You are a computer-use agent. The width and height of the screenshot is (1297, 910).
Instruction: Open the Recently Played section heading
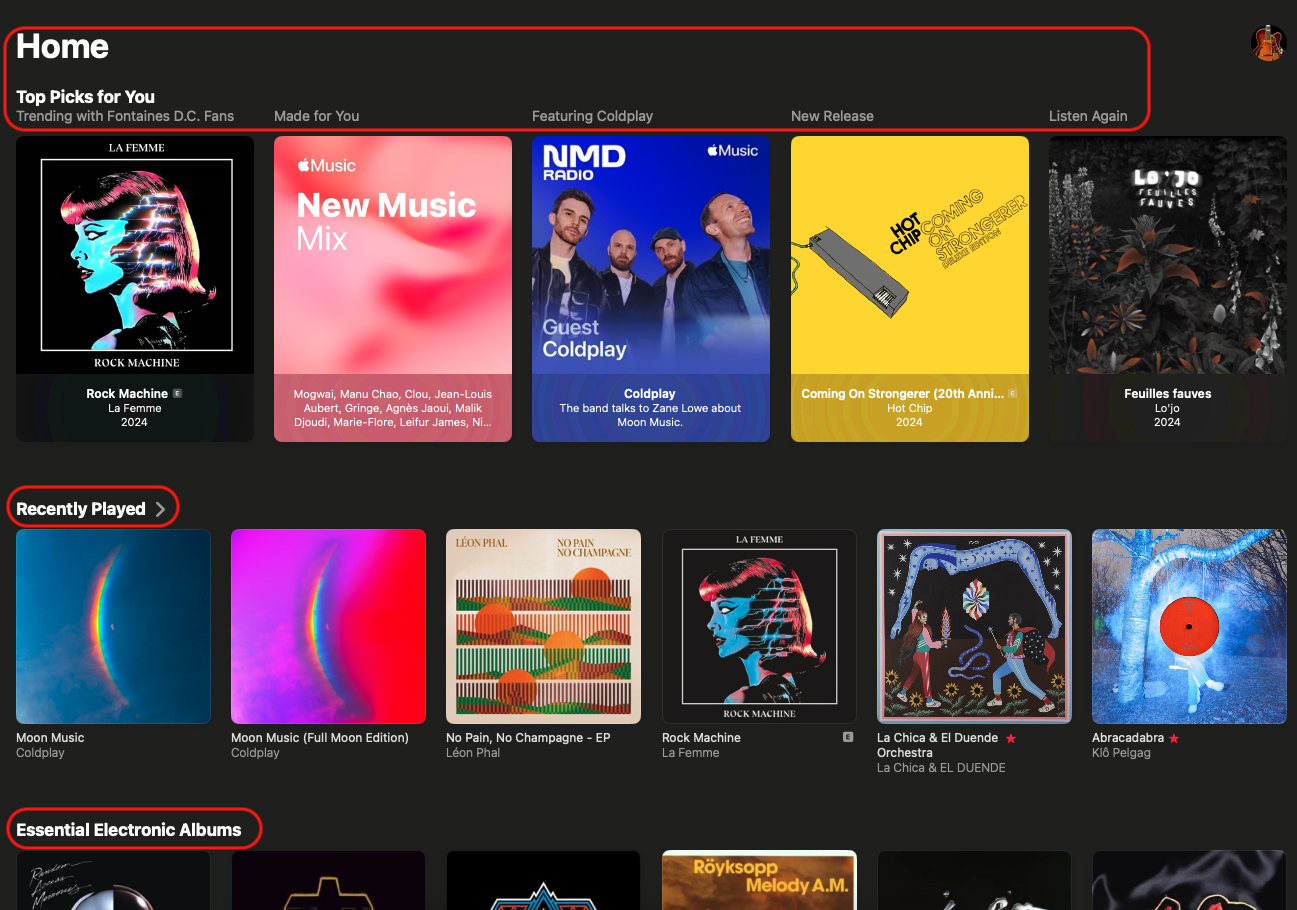[x=81, y=509]
